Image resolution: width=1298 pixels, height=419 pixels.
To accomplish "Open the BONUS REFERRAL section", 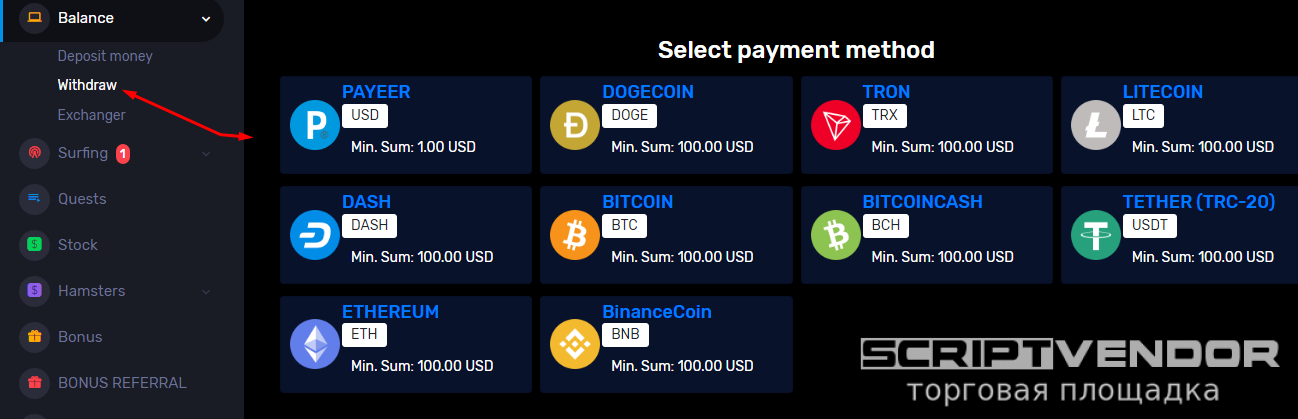I will pos(121,382).
